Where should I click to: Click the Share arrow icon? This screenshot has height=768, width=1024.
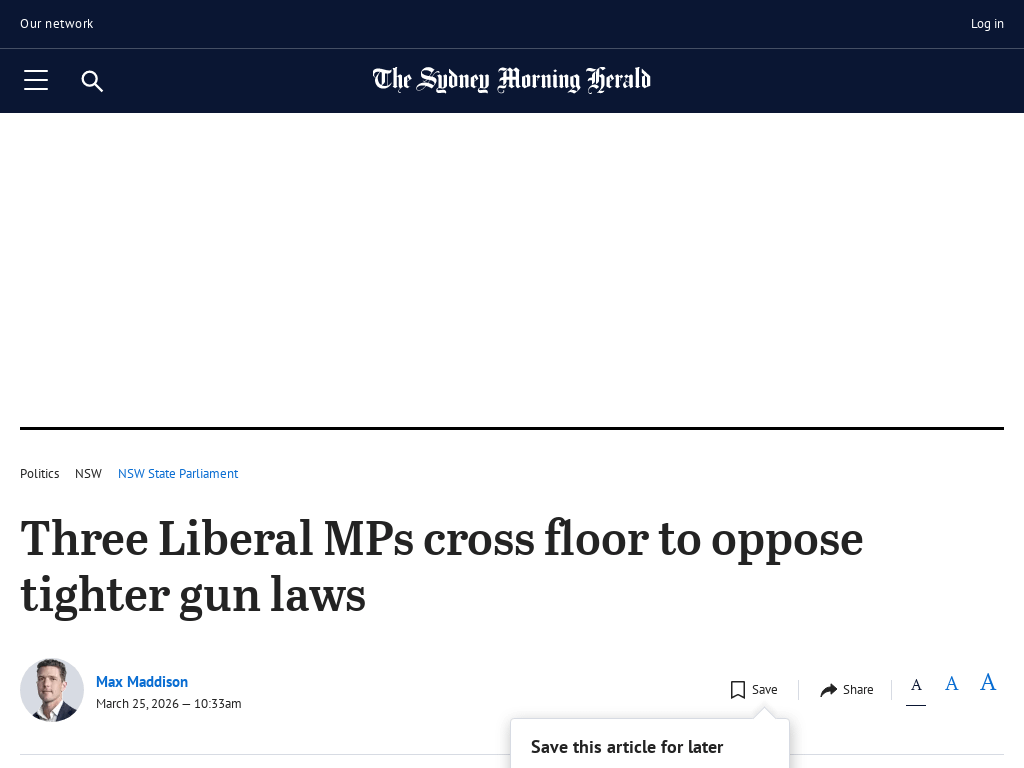click(x=828, y=690)
